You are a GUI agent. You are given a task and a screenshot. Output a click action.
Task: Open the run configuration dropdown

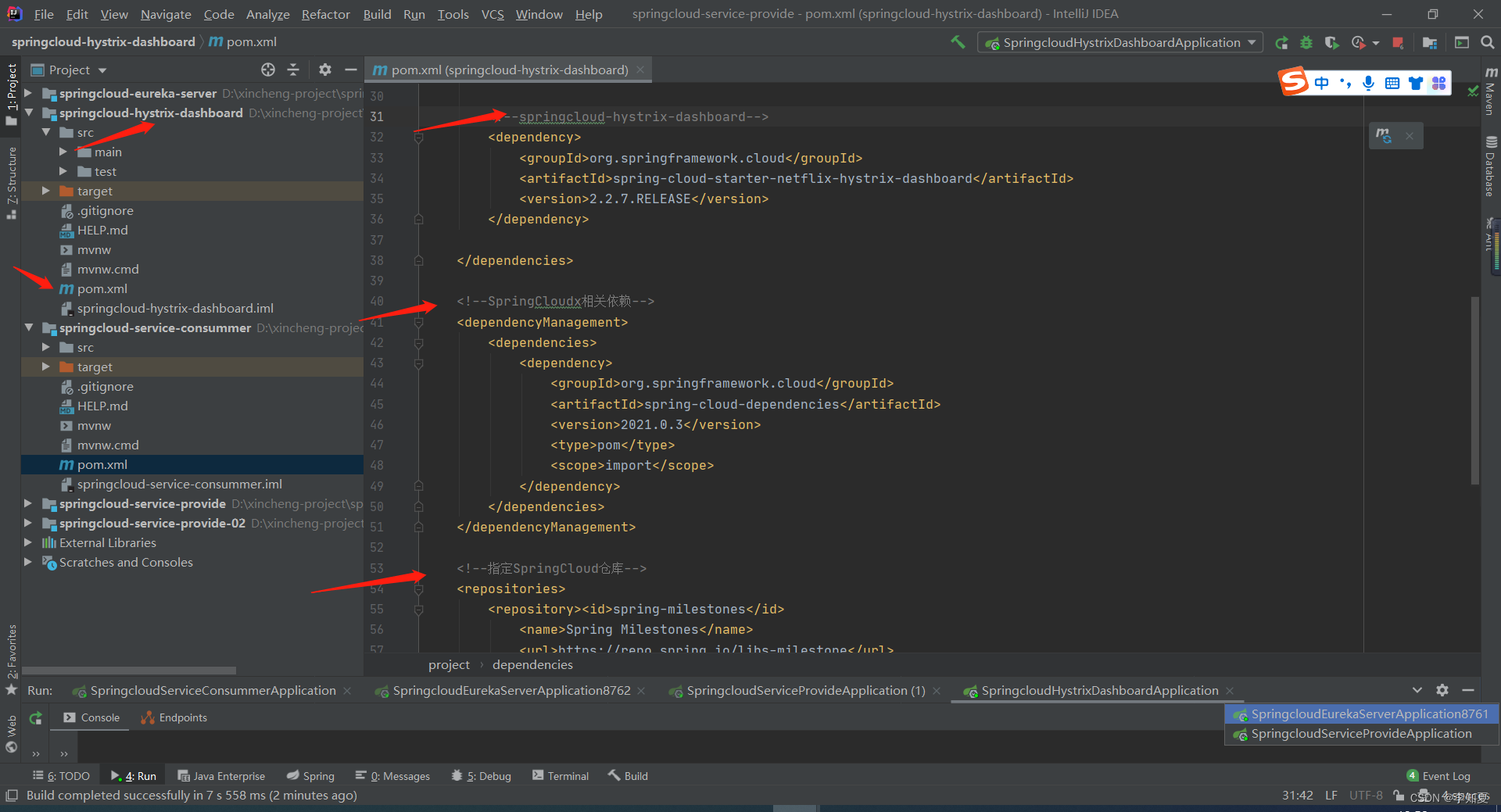tap(1119, 42)
